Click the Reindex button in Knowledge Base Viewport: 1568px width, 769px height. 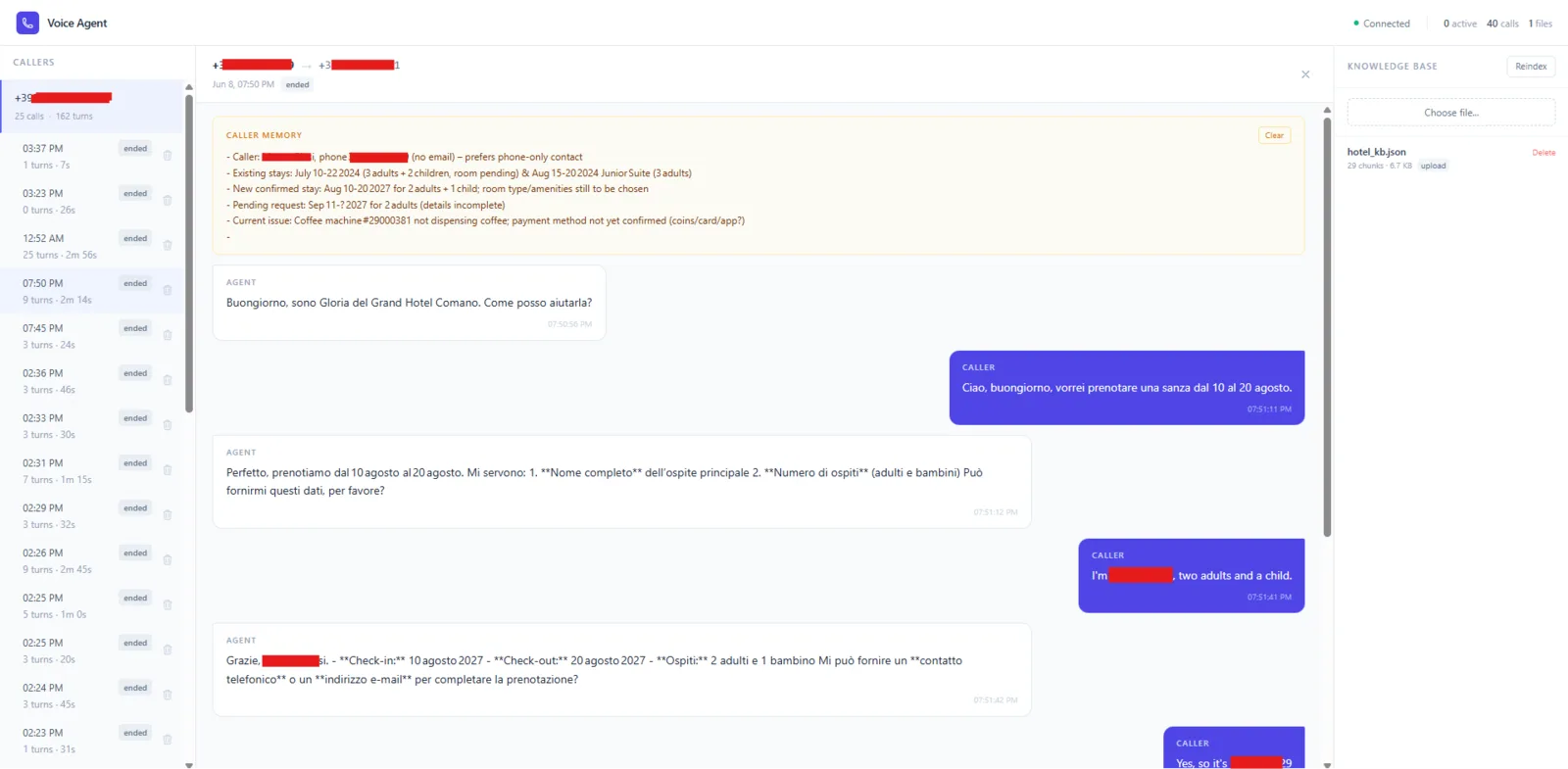(1531, 67)
